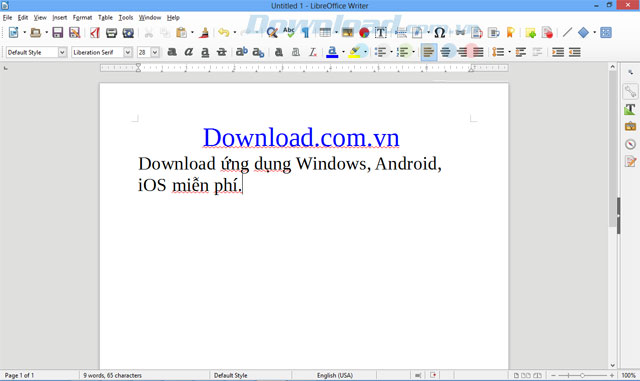This screenshot has width=640, height=381.
Task: Open sidebar Gallery icon
Action: [630, 127]
